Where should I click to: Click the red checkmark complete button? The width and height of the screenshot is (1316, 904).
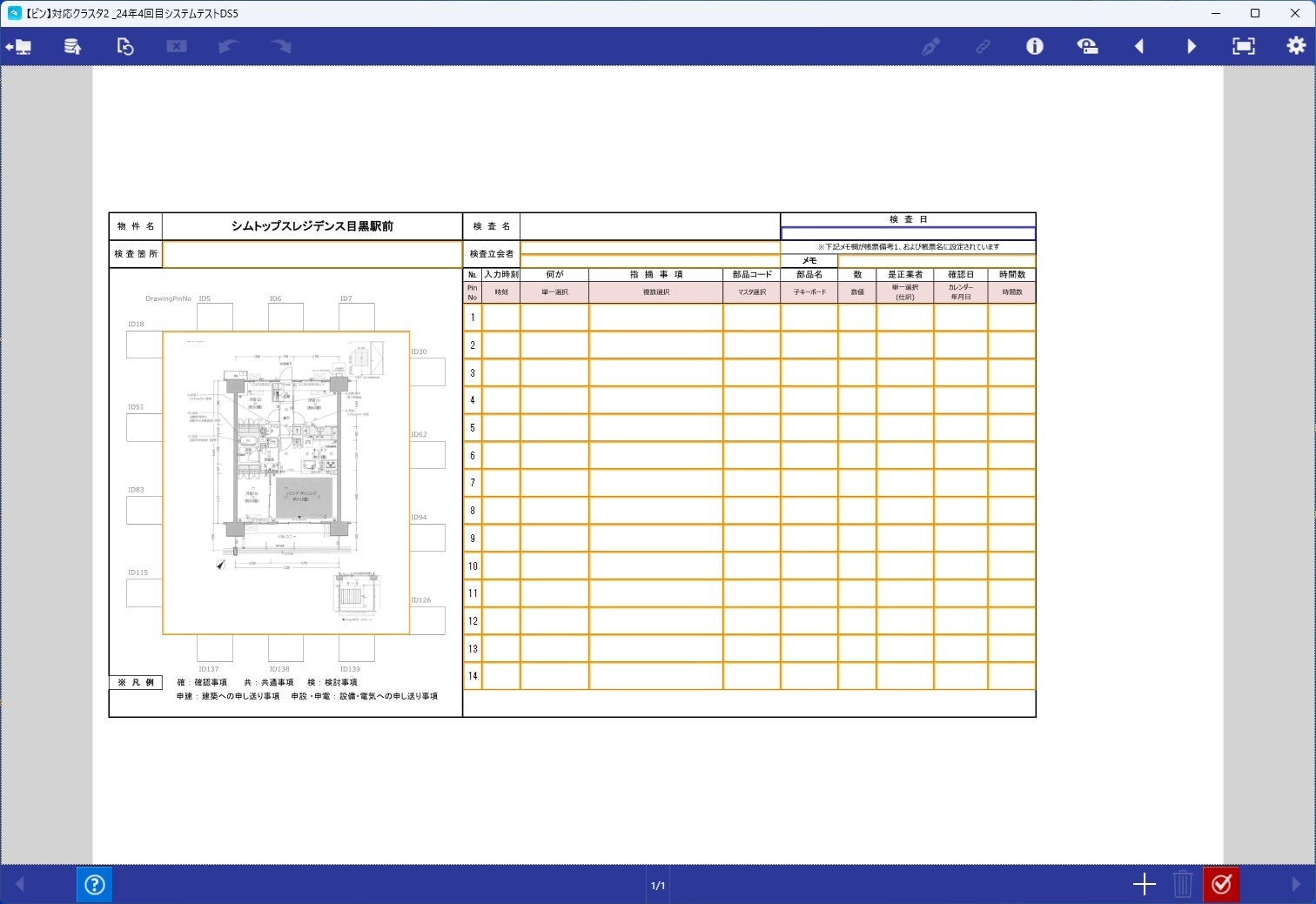1221,885
